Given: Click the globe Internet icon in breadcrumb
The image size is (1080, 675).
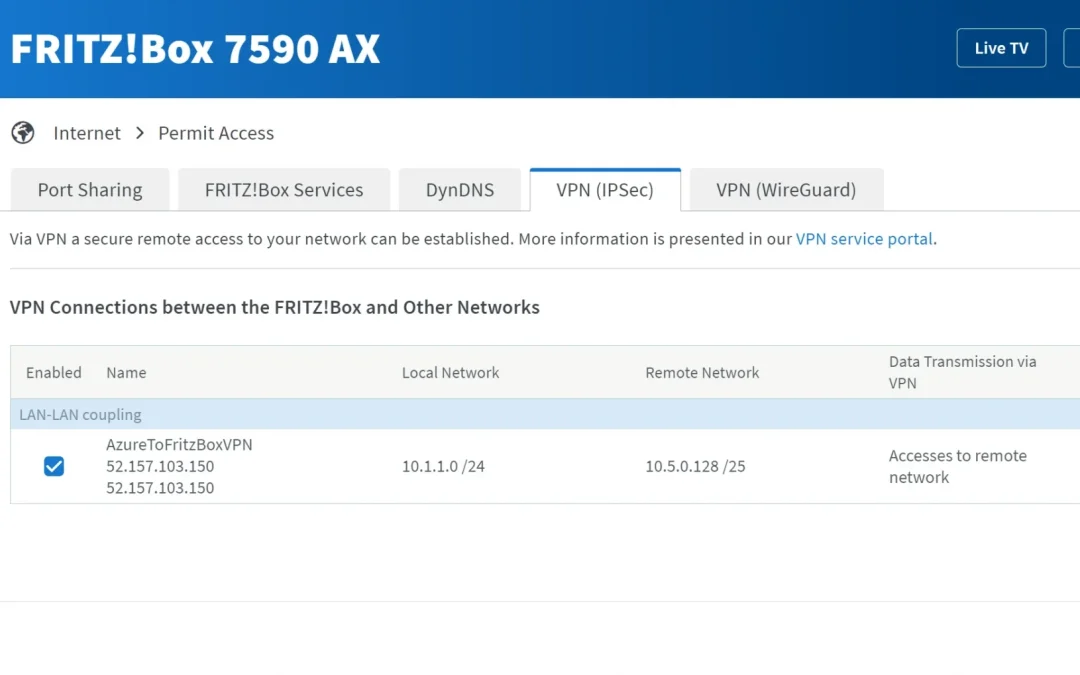Looking at the screenshot, I should tap(23, 132).
